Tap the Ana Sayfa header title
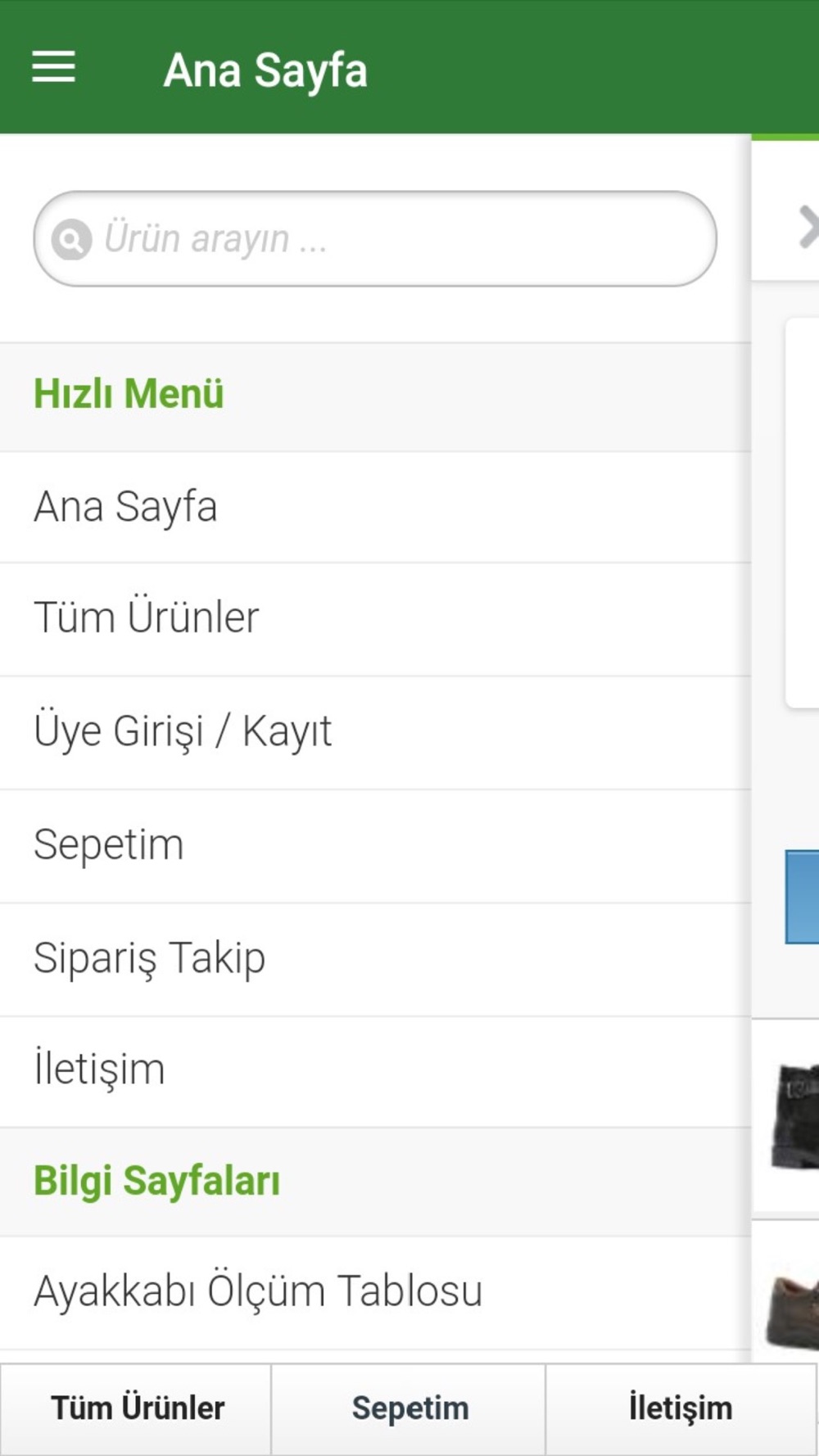Viewport: 819px width, 1456px height. 265,70
